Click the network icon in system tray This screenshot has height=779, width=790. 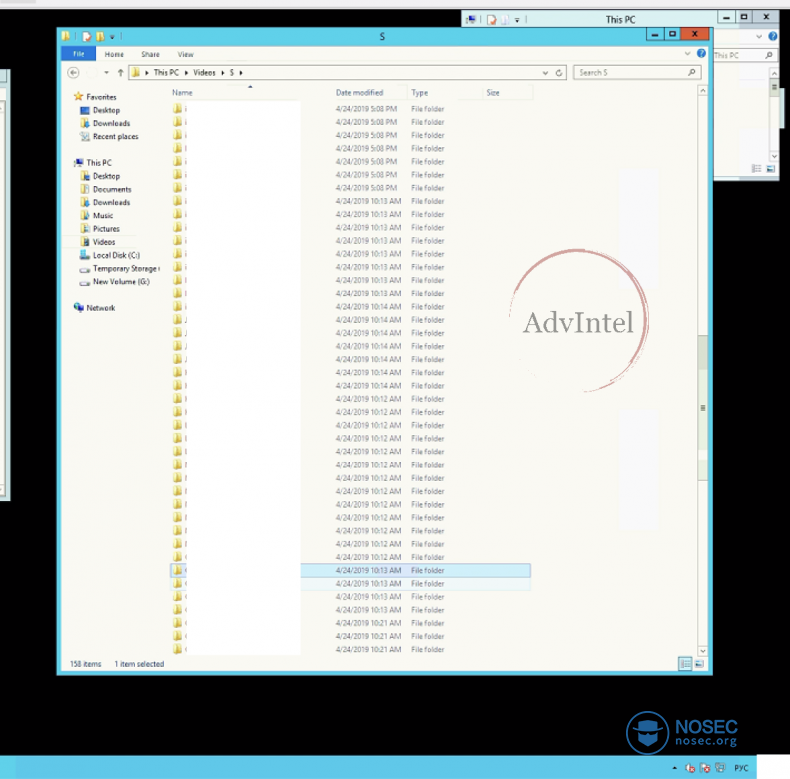(x=720, y=768)
